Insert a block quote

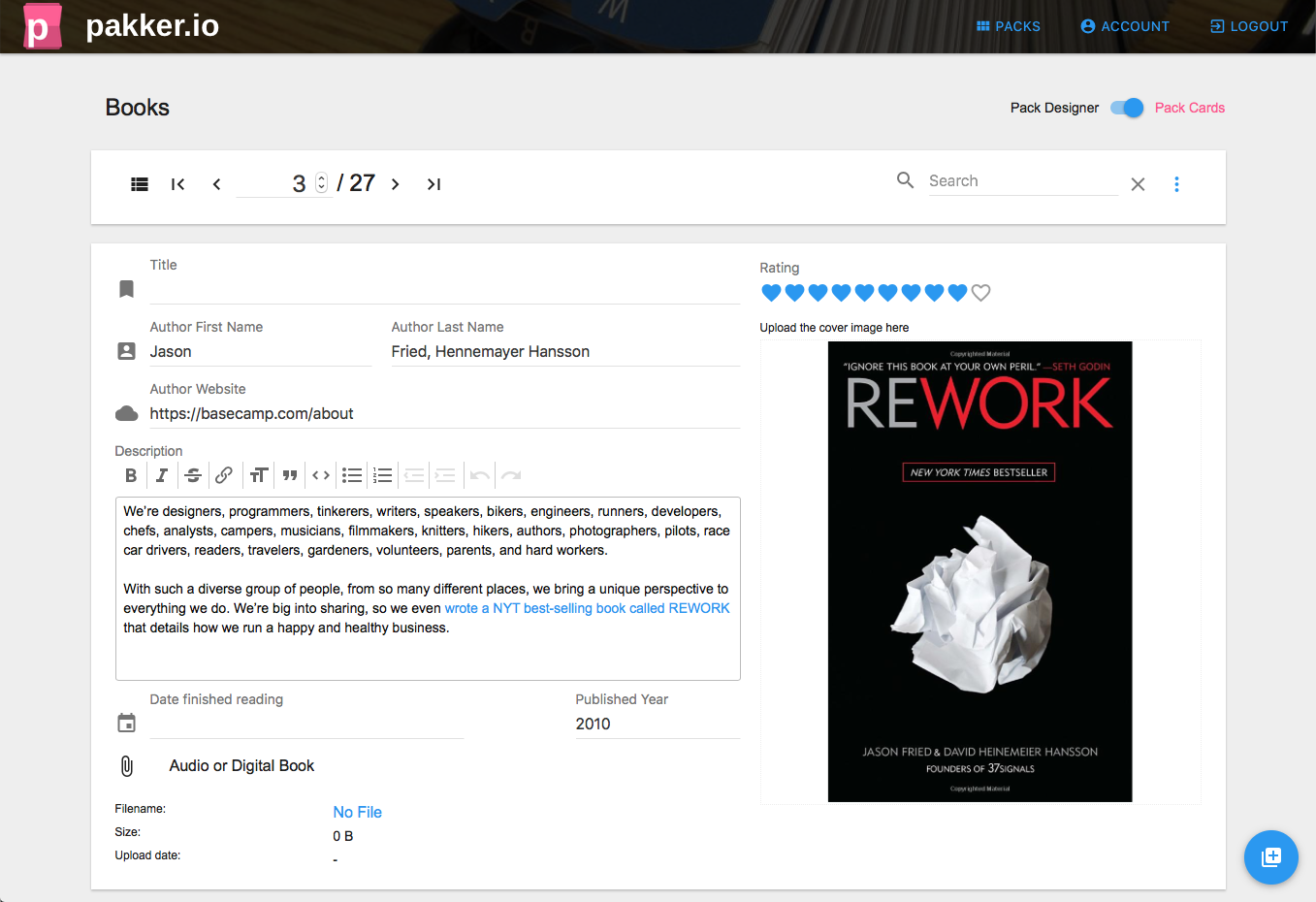[x=290, y=475]
